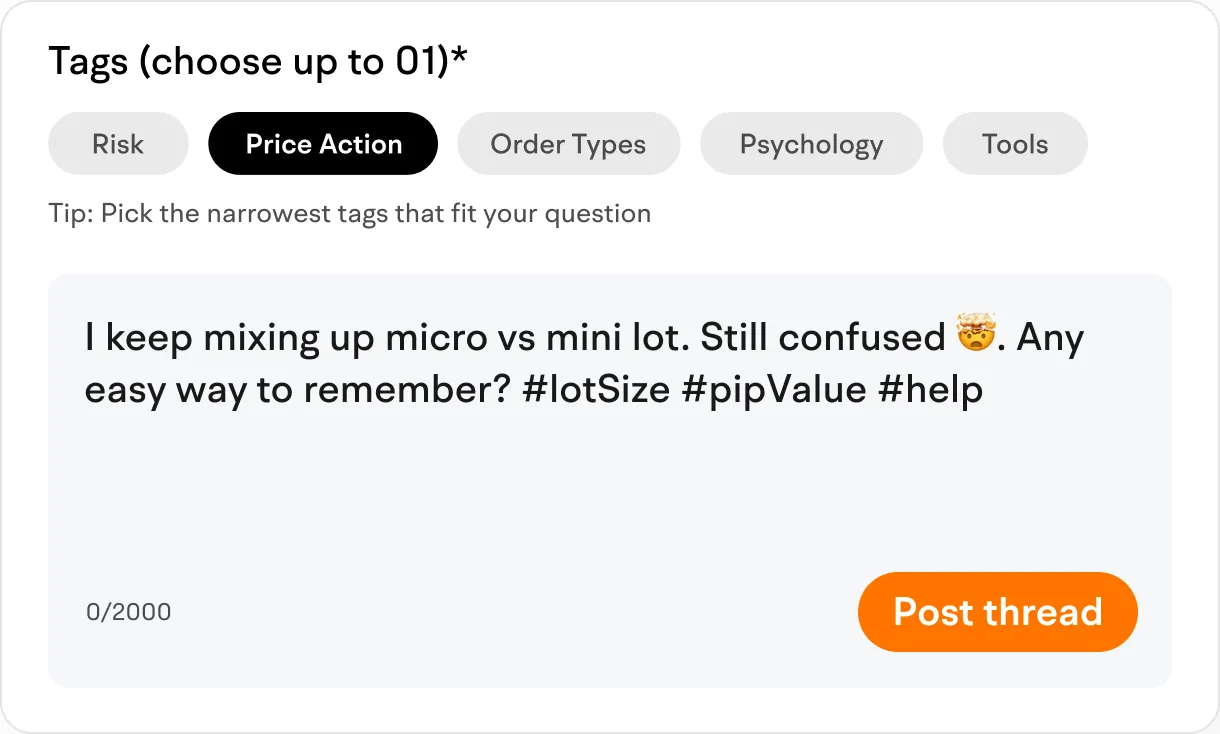Deselect the Price Action tag

click(x=323, y=144)
